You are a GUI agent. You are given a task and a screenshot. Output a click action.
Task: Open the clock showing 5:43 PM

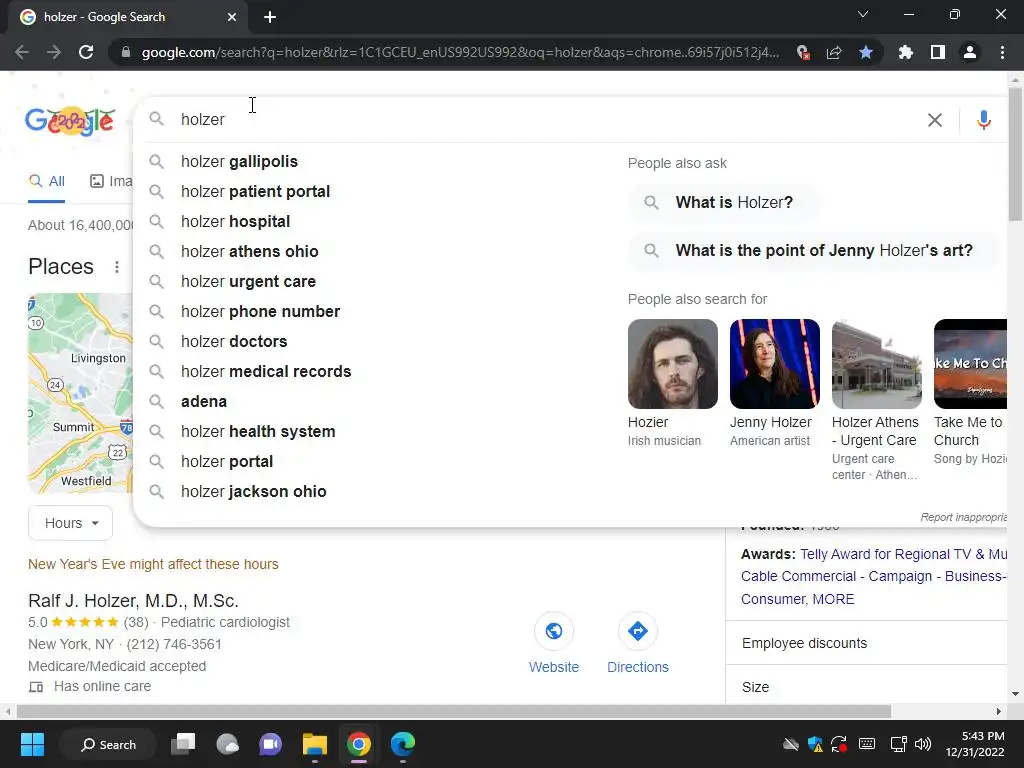(974, 744)
